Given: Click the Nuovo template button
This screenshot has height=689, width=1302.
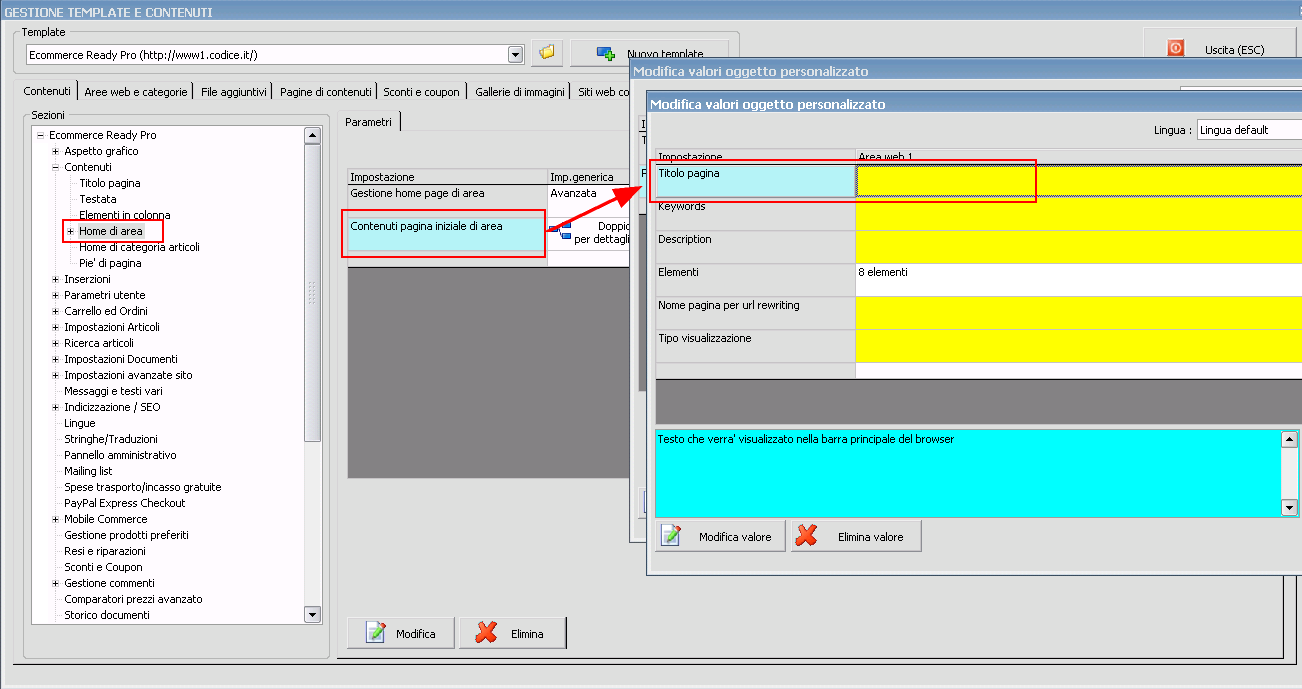Looking at the screenshot, I should point(649,53).
